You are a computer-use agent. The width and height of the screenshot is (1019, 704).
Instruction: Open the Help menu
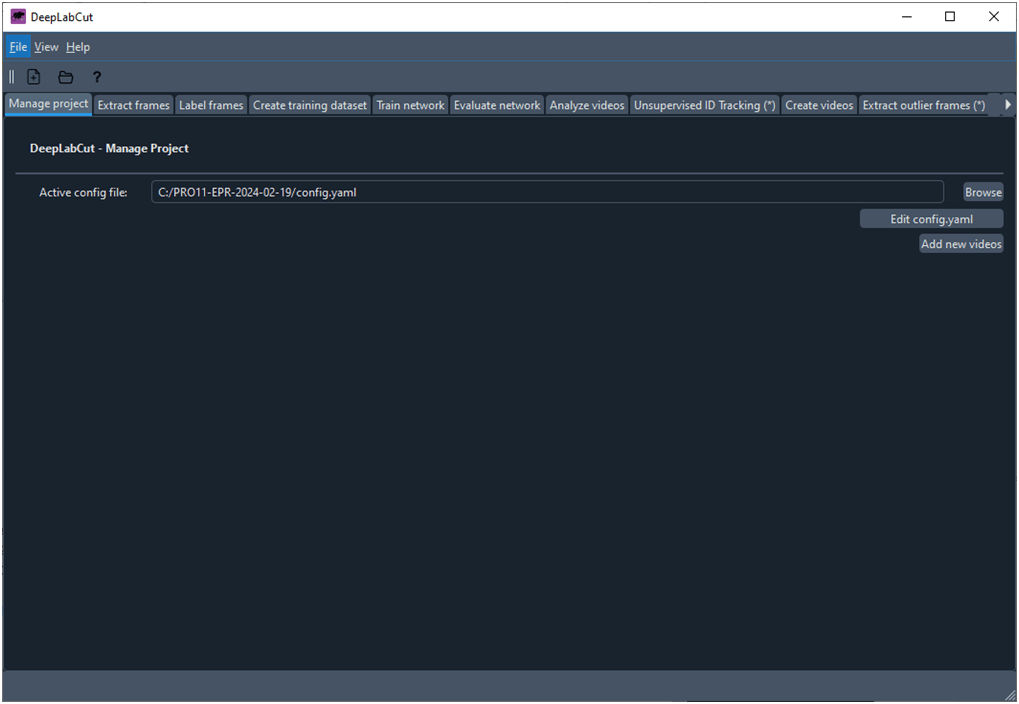tap(78, 47)
